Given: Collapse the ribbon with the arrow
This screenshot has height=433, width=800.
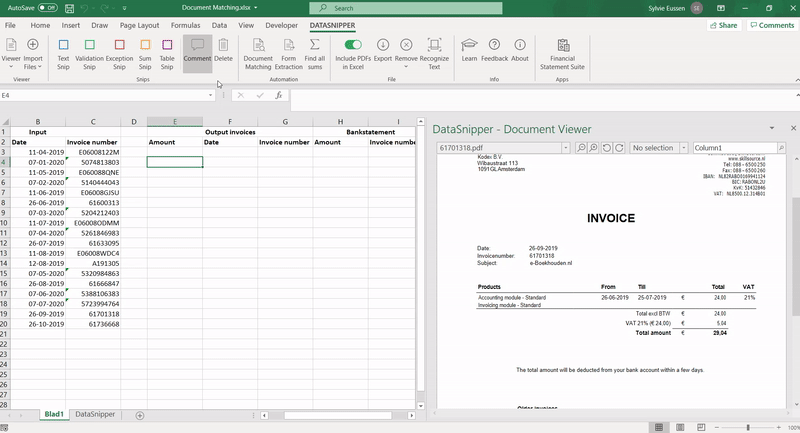Looking at the screenshot, I should coord(797,81).
